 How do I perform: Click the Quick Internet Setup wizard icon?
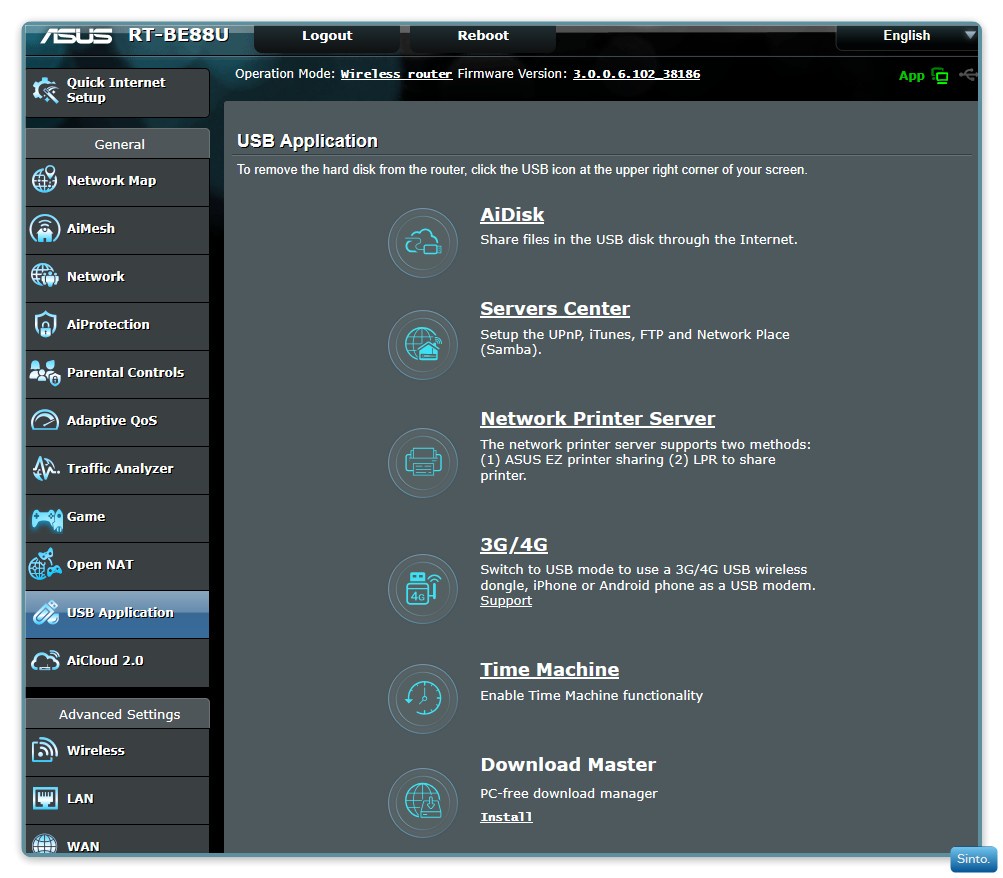pos(45,90)
